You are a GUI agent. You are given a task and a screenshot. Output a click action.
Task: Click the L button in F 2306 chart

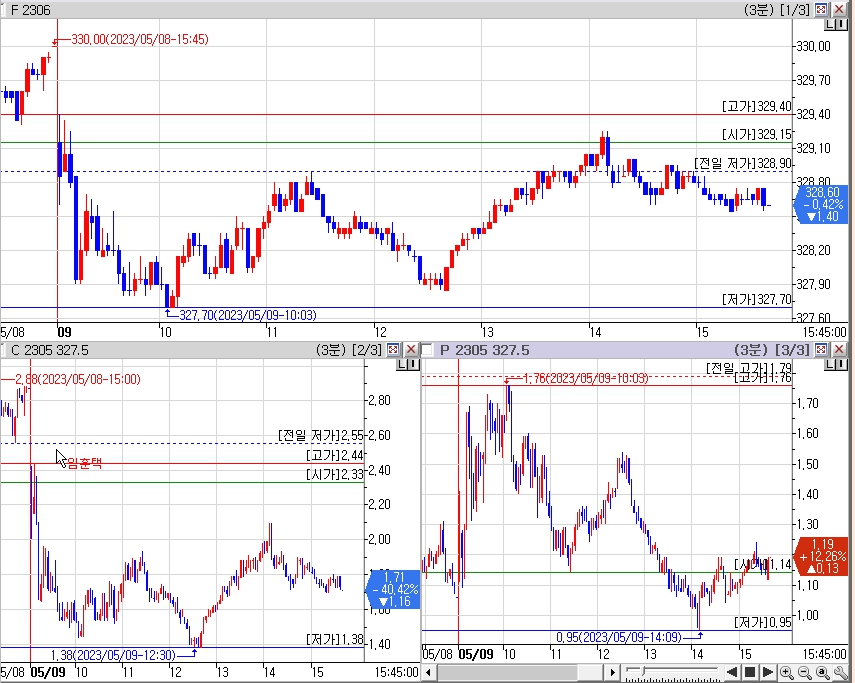[829, 25]
